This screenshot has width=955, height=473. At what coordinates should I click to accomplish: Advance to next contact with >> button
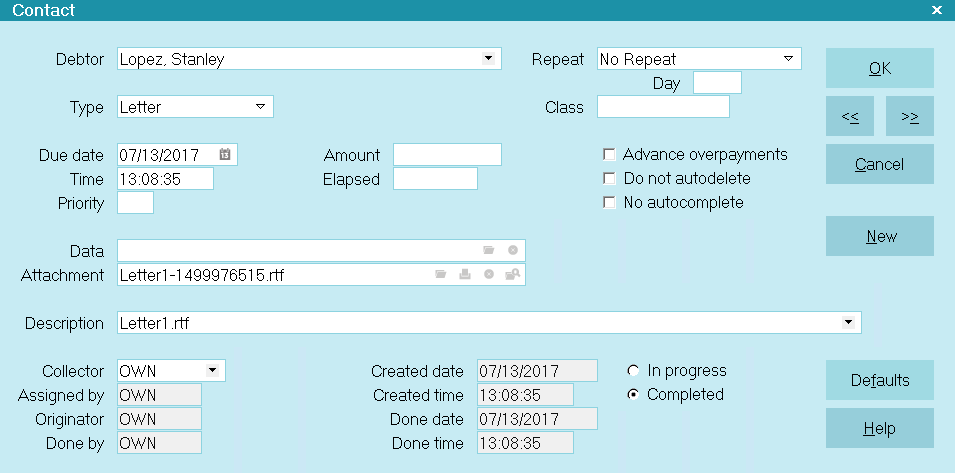(909, 116)
